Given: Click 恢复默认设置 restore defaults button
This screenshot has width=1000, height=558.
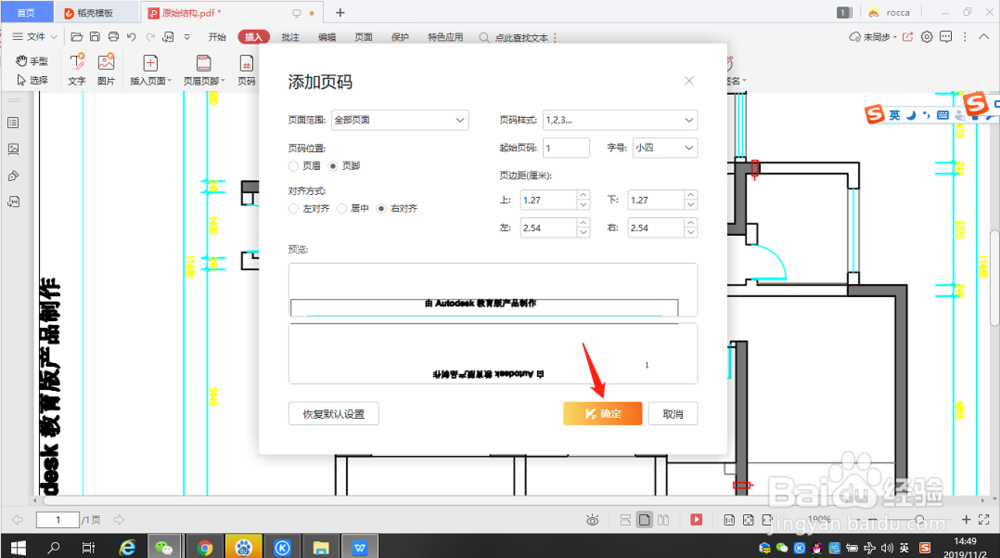Looking at the screenshot, I should tap(334, 413).
